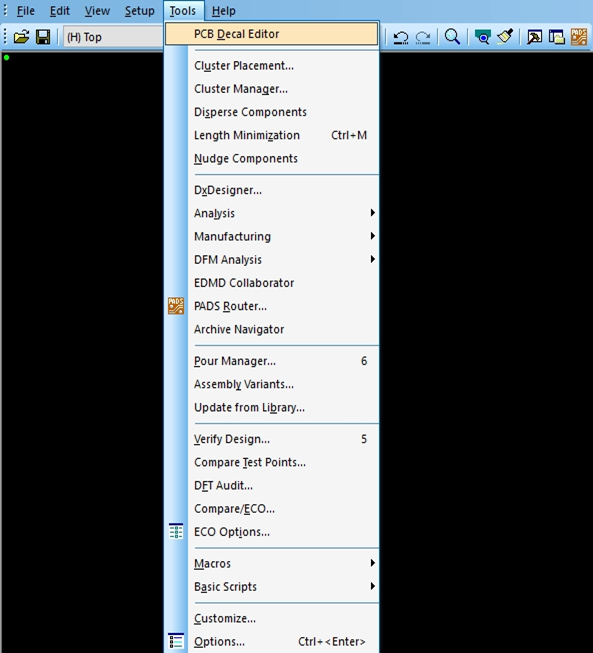Choose PADS Router... from menu

(x=272, y=306)
